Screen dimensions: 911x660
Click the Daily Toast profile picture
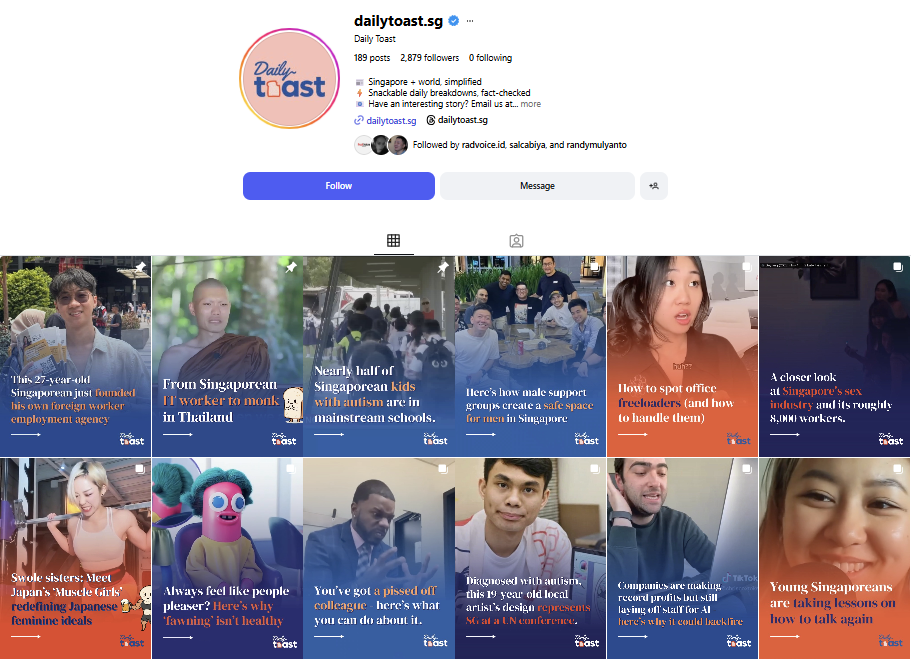coord(289,78)
